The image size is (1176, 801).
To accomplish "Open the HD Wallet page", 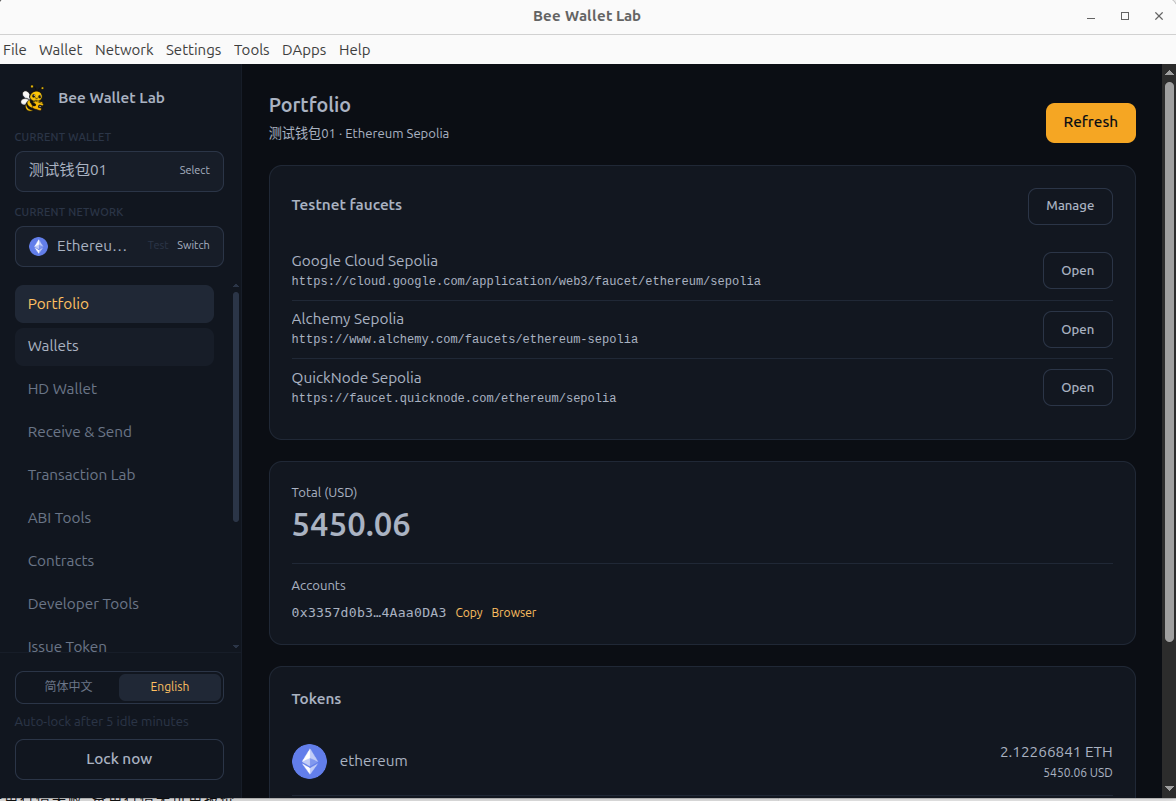I will 114,389.
